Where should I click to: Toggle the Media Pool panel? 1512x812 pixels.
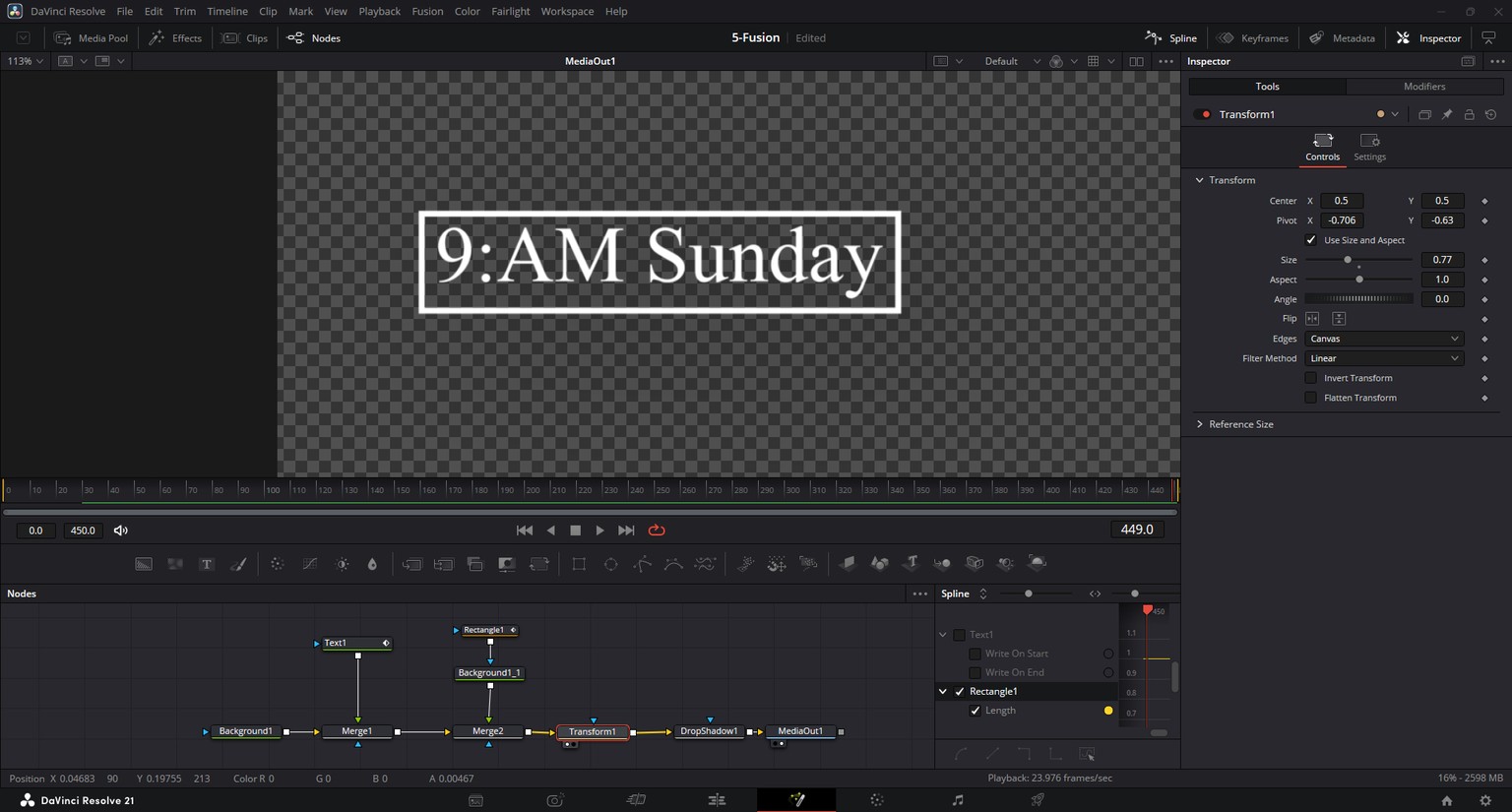pyautogui.click(x=92, y=38)
